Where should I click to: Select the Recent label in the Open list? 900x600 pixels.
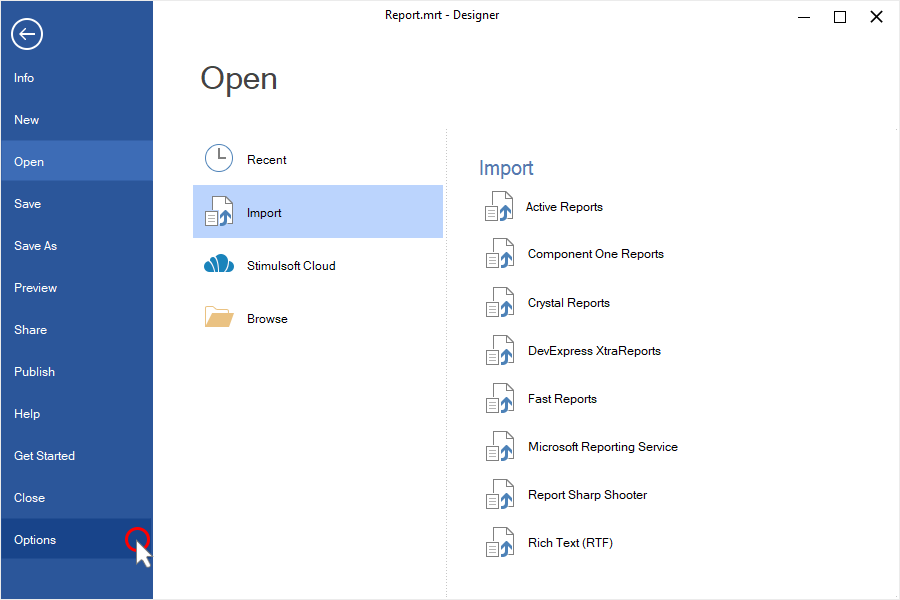[266, 160]
